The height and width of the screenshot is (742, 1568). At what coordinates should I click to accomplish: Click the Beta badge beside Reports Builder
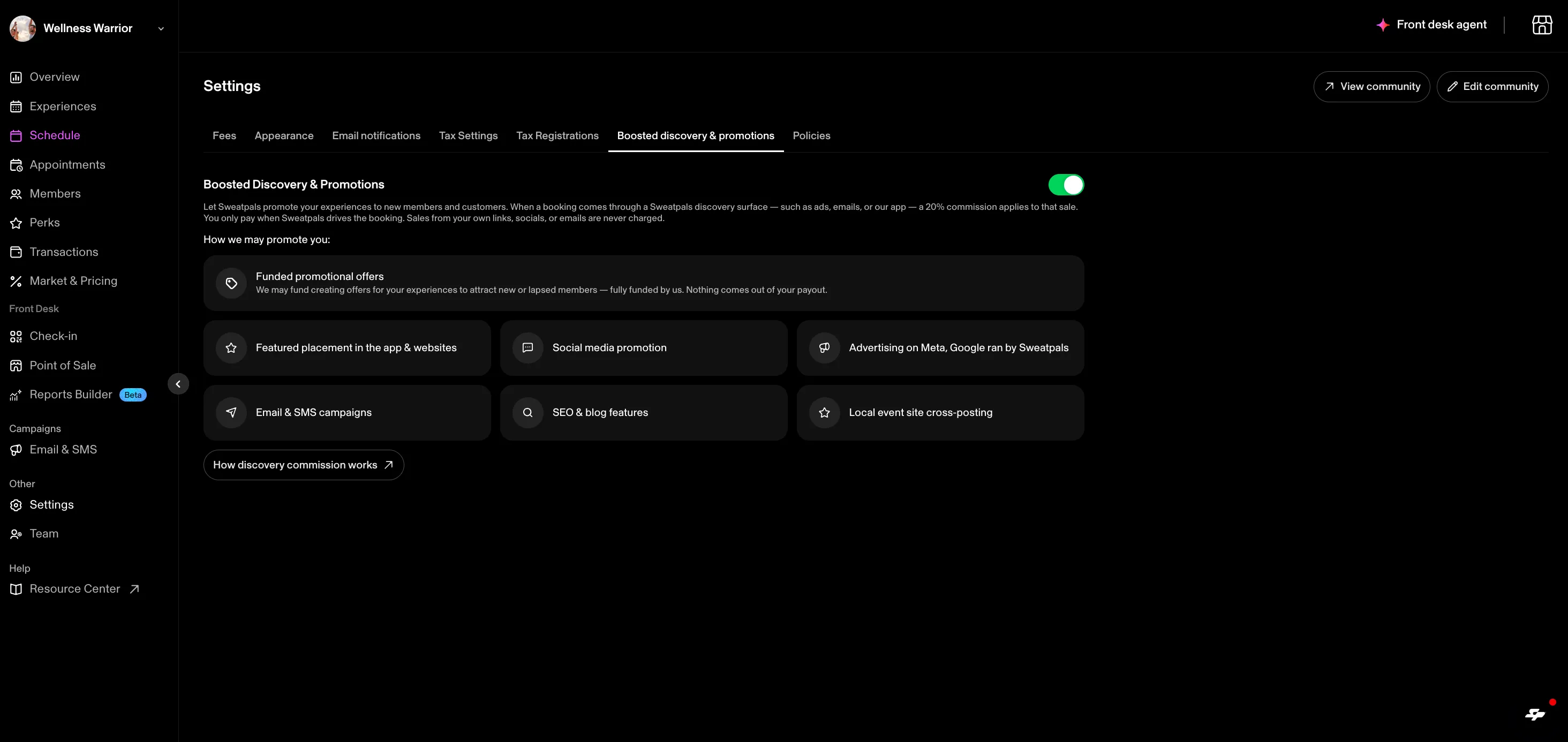pyautogui.click(x=133, y=395)
